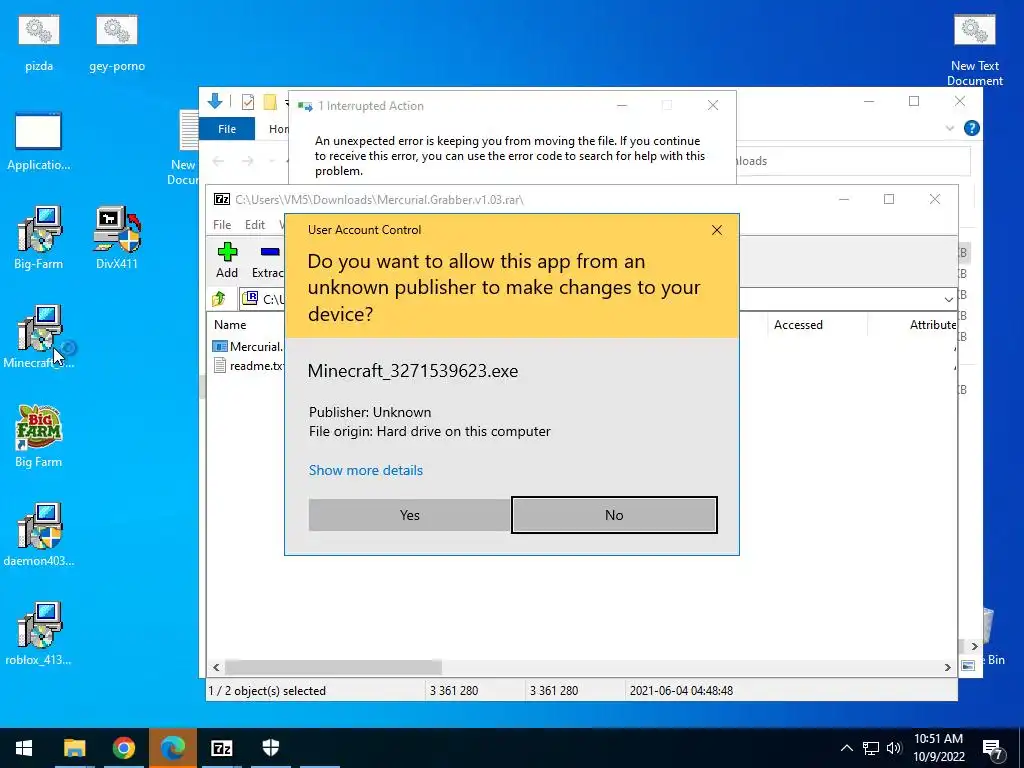Click the "1 / 2 object(s) selected" status text
The width and height of the screenshot is (1024, 768).
click(x=266, y=690)
